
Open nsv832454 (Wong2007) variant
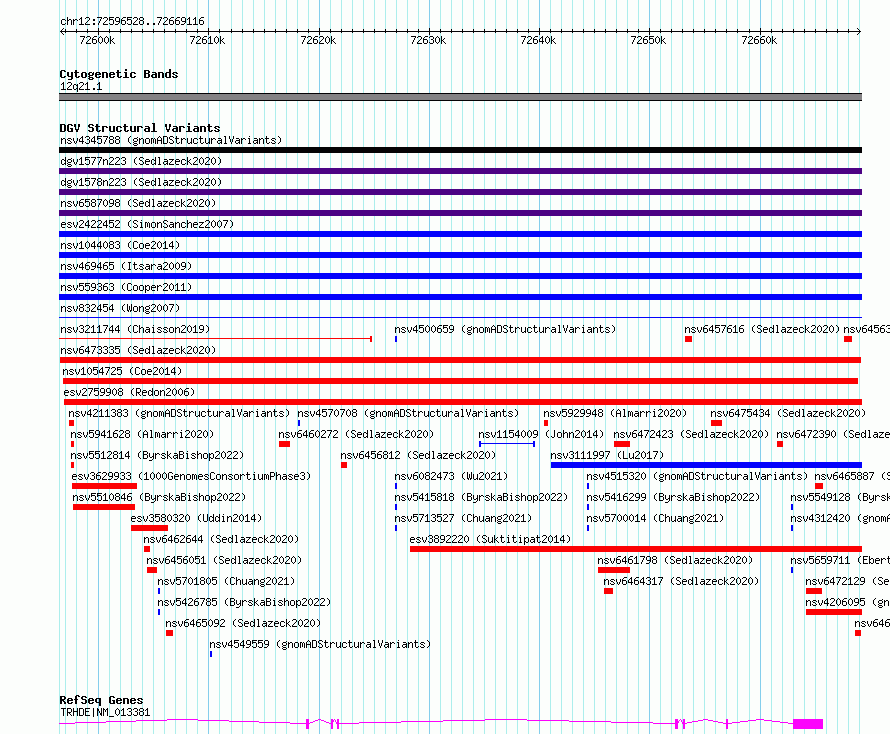point(120,308)
